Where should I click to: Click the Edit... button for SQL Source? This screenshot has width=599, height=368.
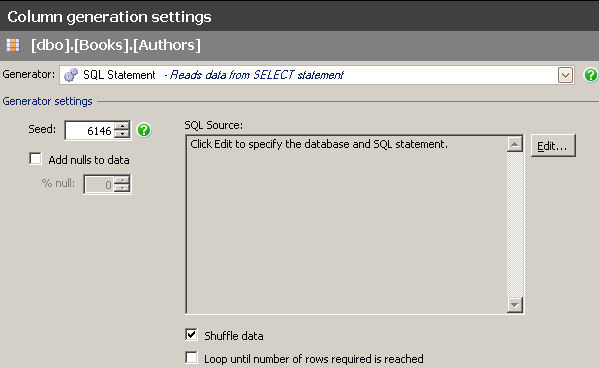click(x=553, y=146)
